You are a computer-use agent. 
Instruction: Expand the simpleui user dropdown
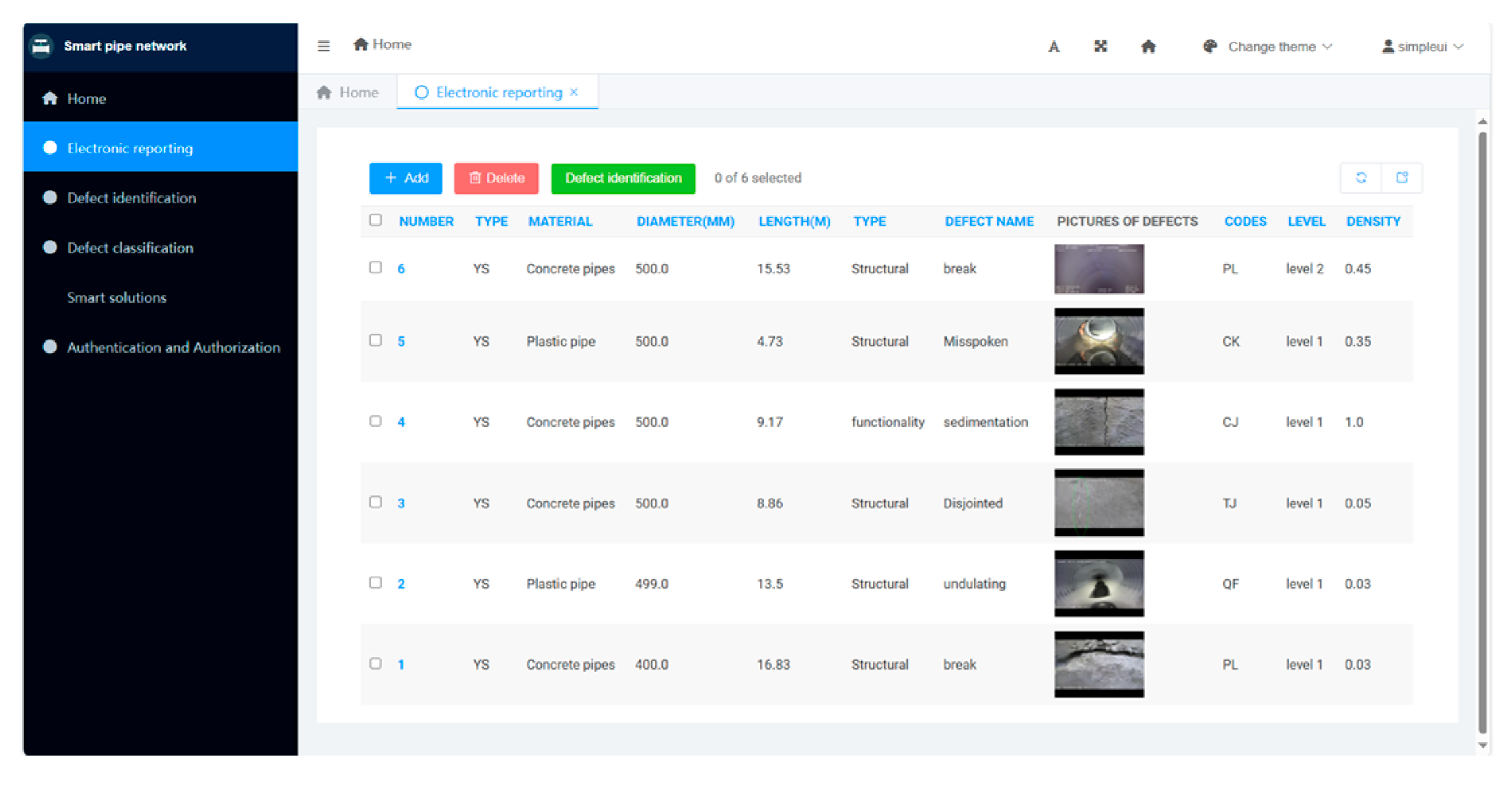pos(1422,46)
